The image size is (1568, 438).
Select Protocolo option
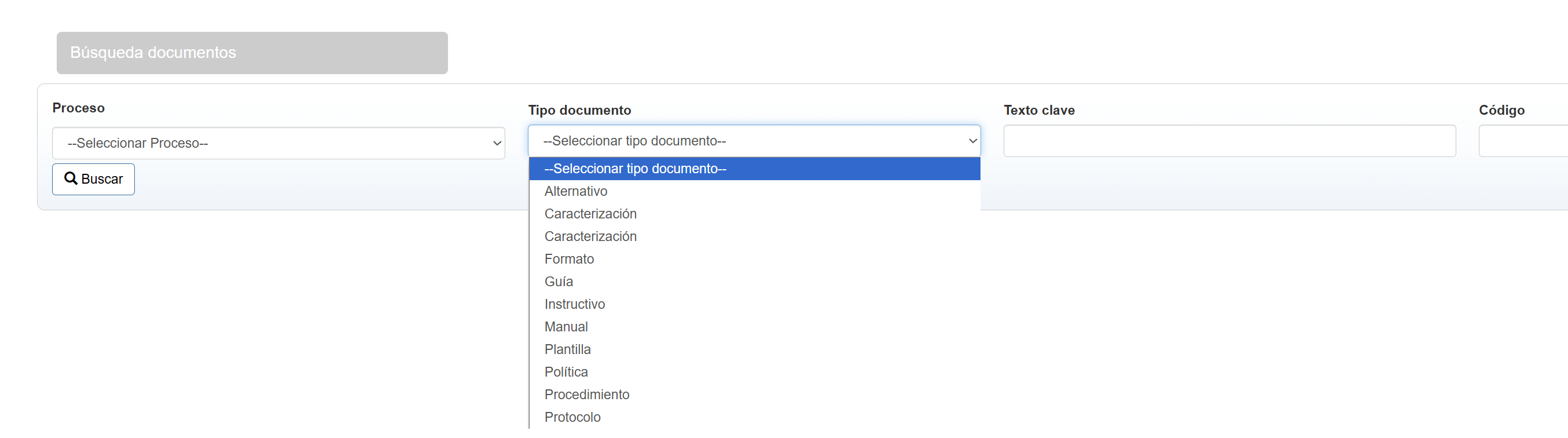point(754,417)
